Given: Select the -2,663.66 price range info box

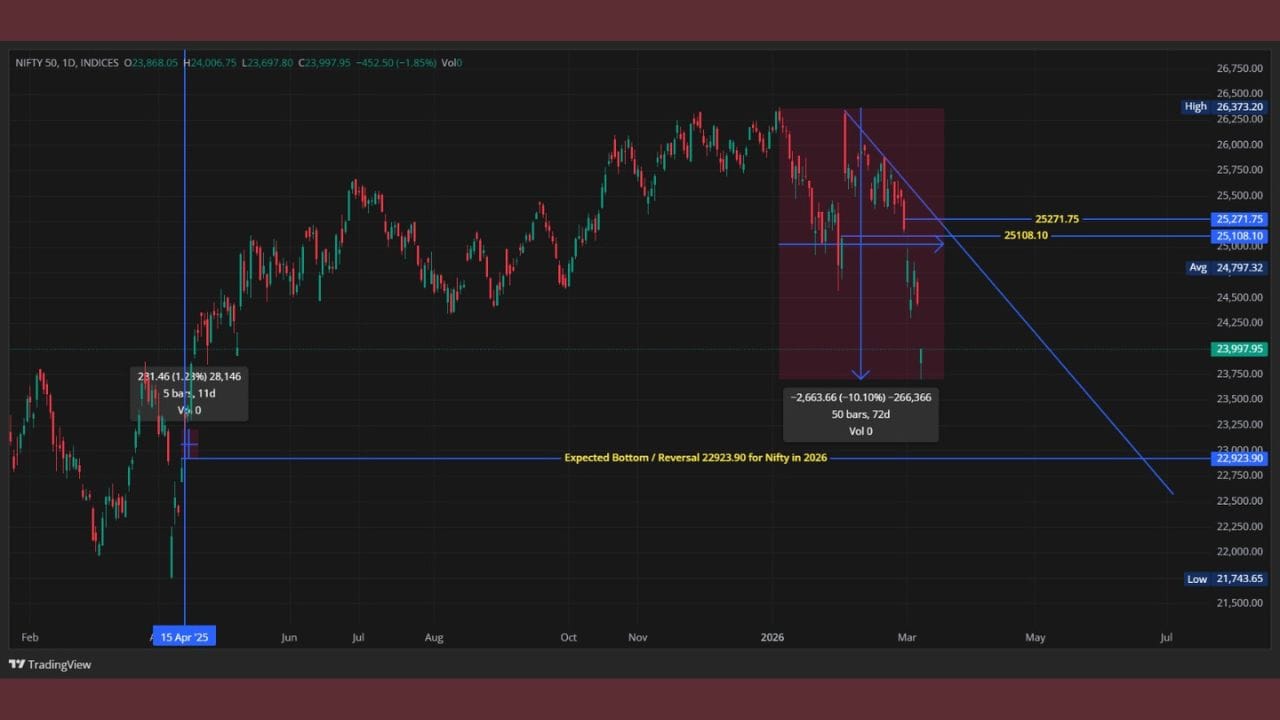Looking at the screenshot, I should click(x=860, y=414).
